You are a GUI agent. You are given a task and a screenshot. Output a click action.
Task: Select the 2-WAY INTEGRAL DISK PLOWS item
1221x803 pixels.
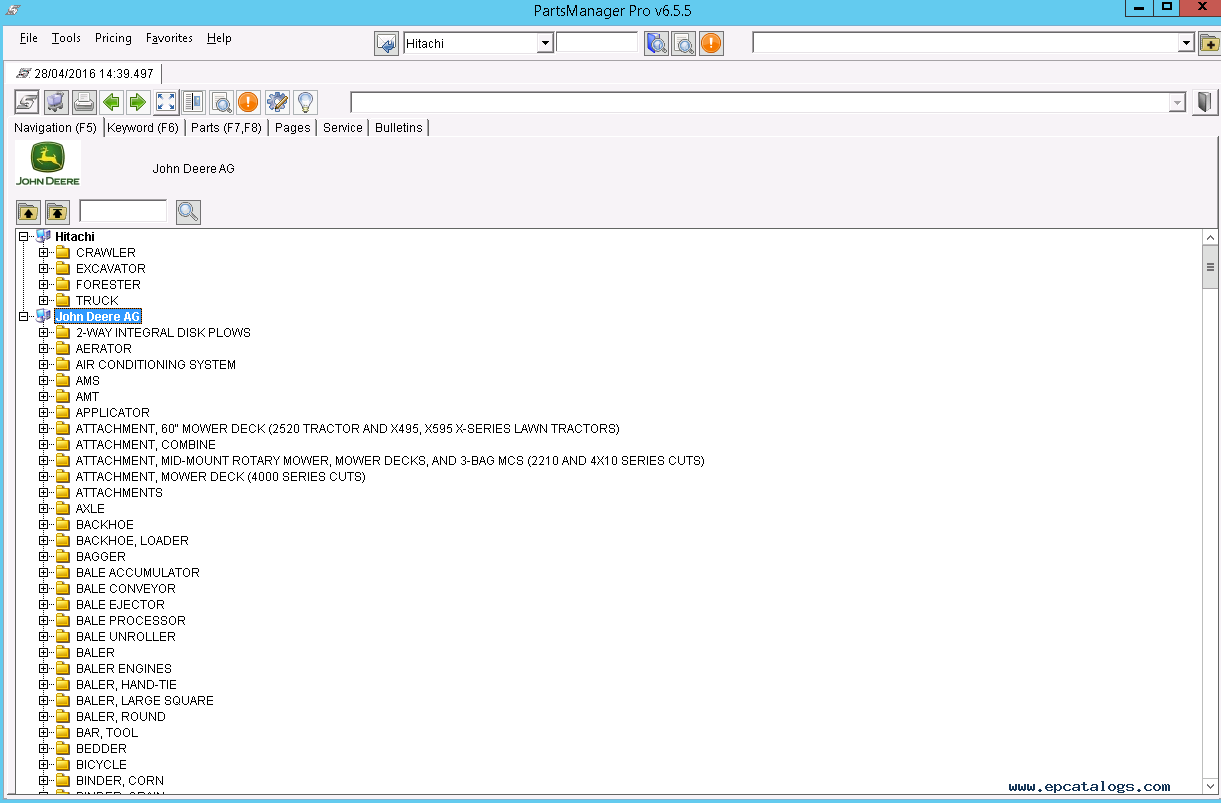pyautogui.click(x=163, y=333)
